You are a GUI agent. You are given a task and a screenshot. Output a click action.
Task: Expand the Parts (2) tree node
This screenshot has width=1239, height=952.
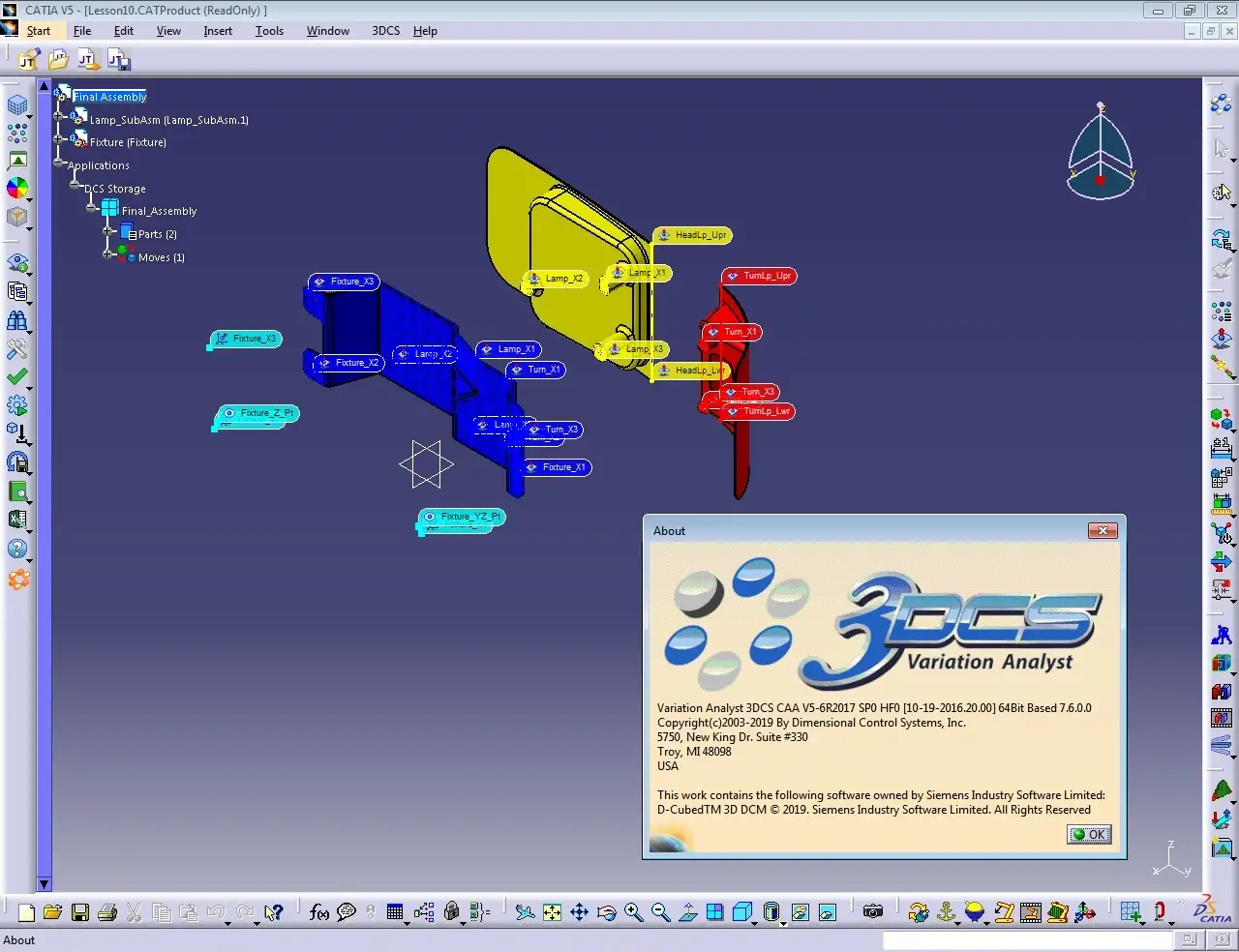click(108, 230)
